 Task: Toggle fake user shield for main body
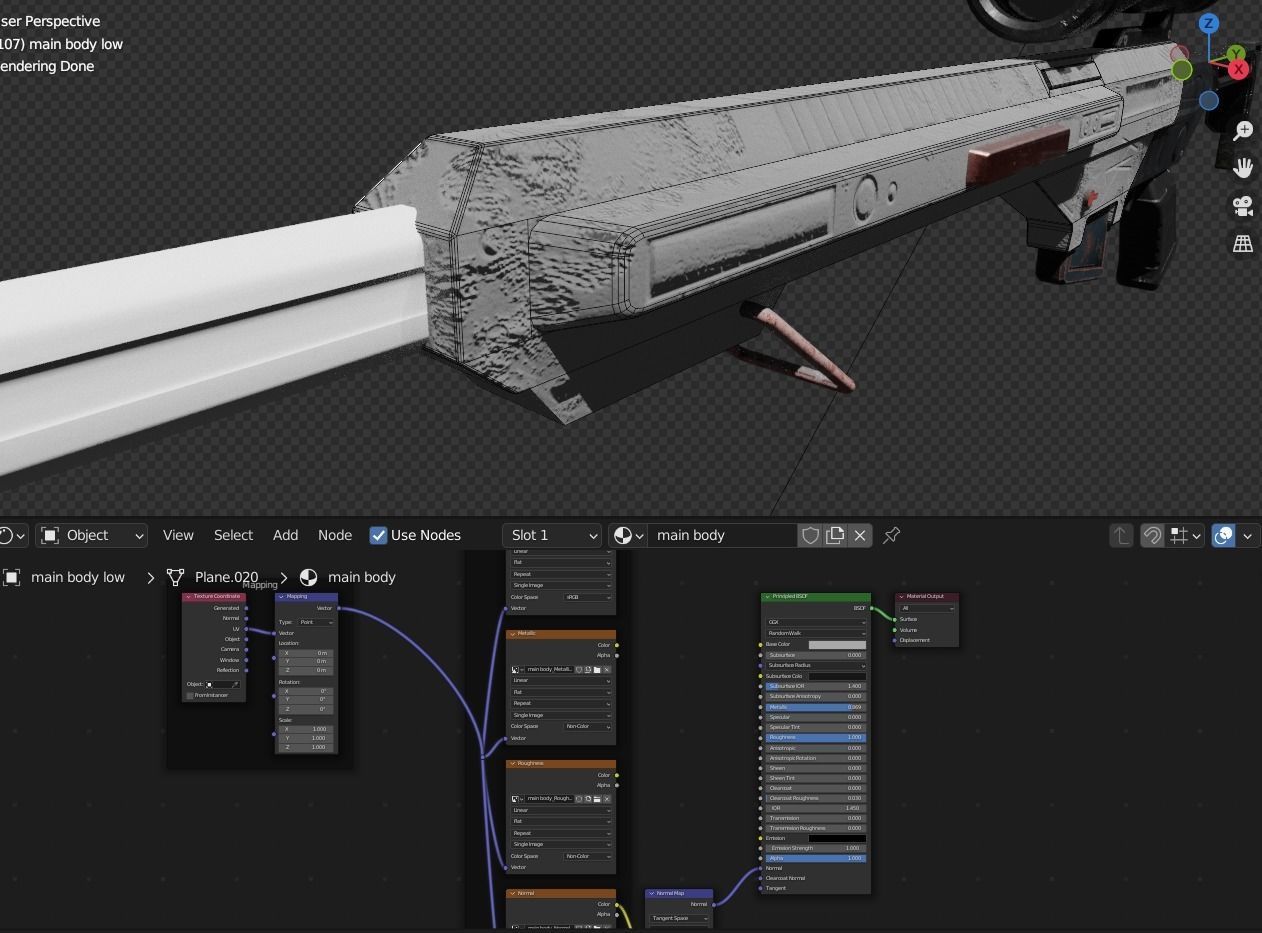(810, 535)
